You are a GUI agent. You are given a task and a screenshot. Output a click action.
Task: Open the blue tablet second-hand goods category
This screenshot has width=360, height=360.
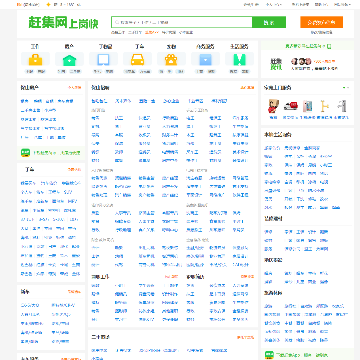[x=103, y=60]
